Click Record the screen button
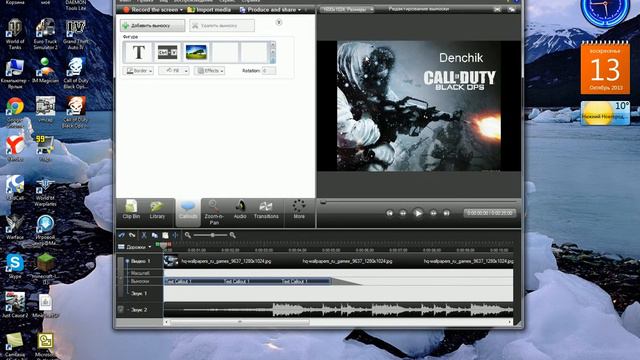640x360 pixels. point(151,9)
